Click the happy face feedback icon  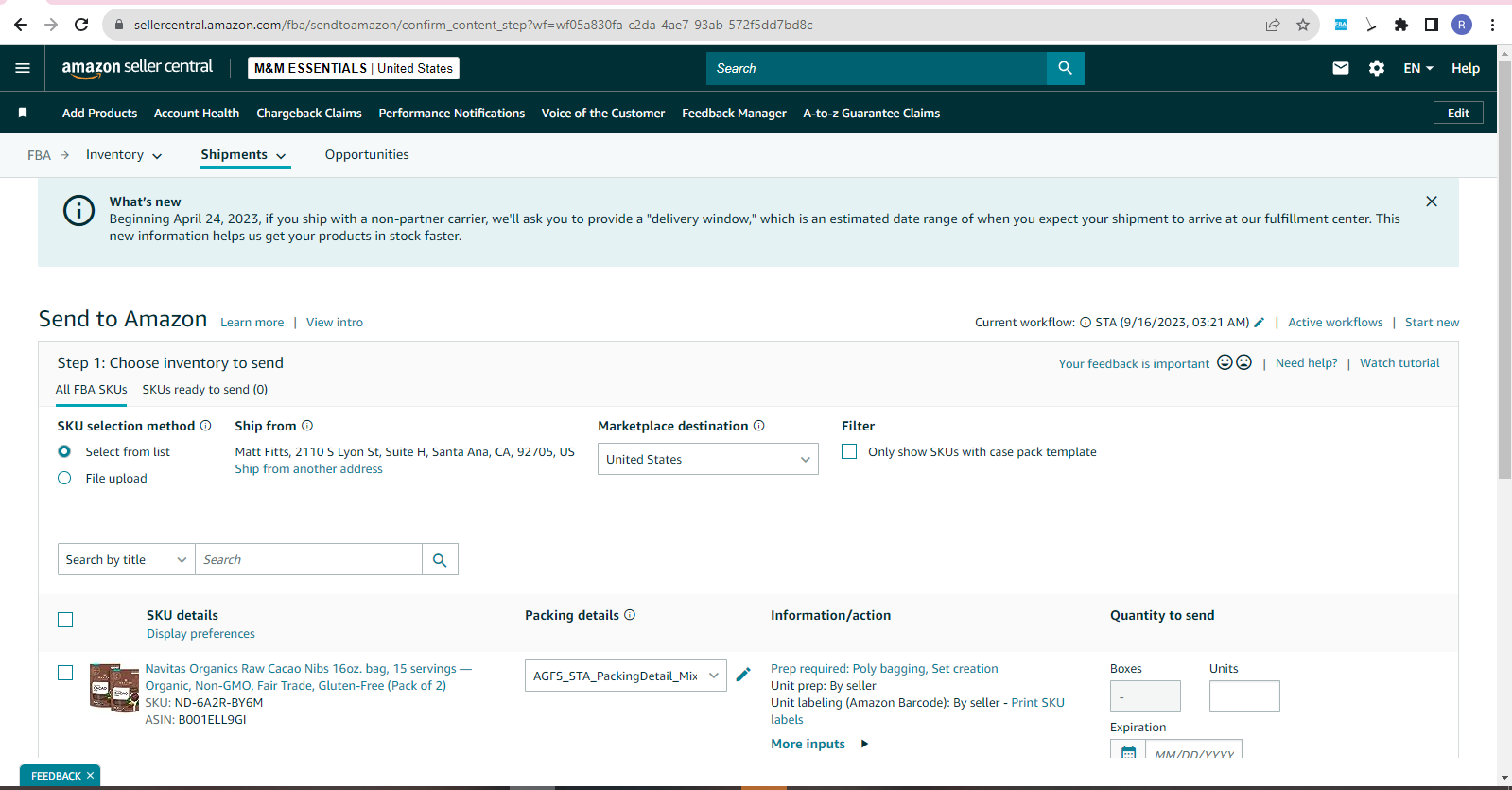1225,362
